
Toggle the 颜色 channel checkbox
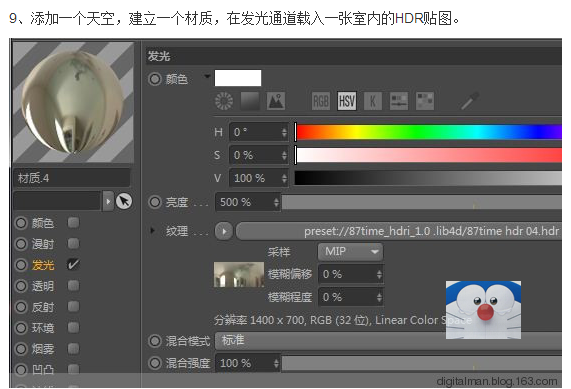(74, 223)
